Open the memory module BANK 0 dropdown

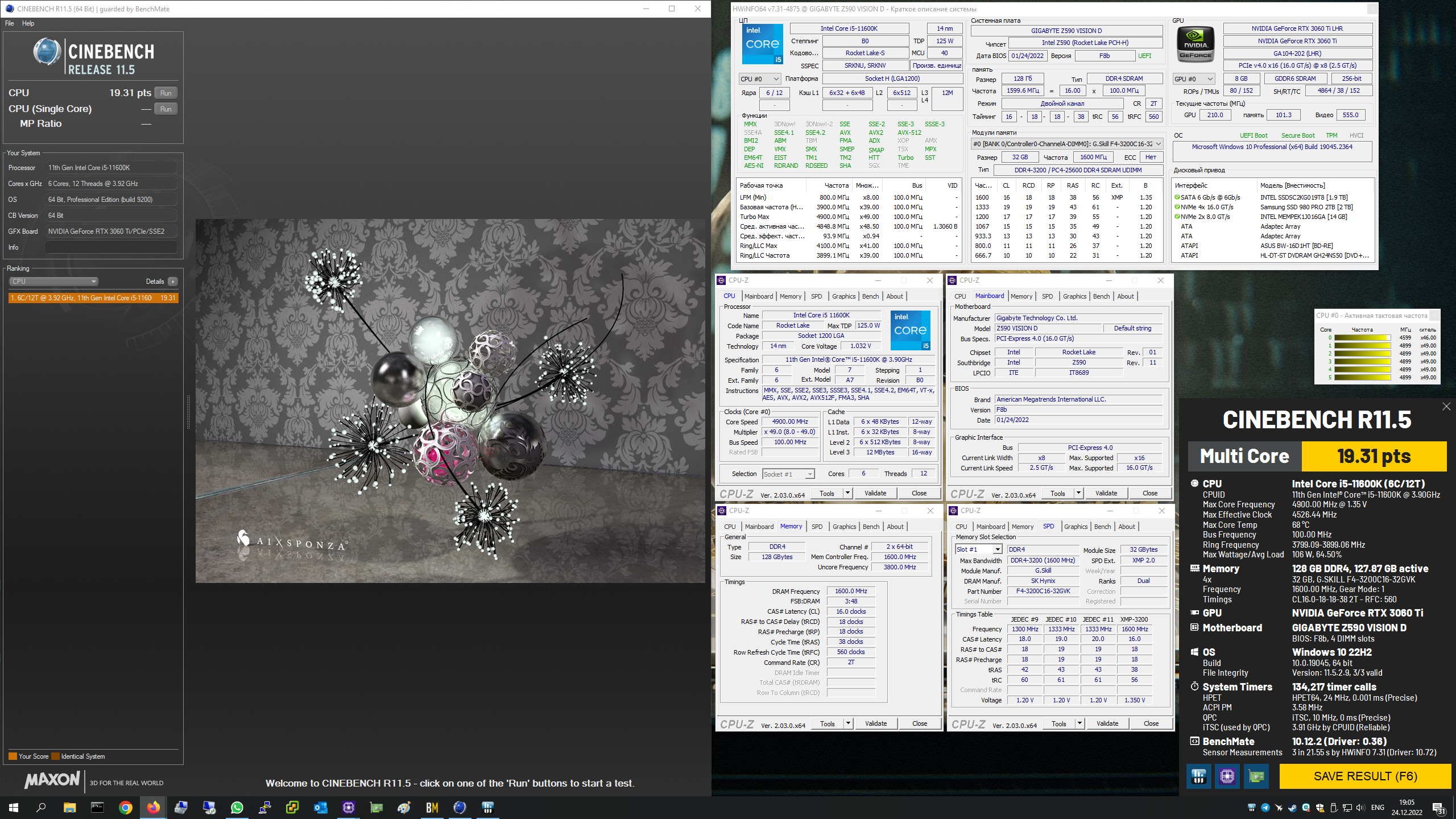tap(1066, 144)
